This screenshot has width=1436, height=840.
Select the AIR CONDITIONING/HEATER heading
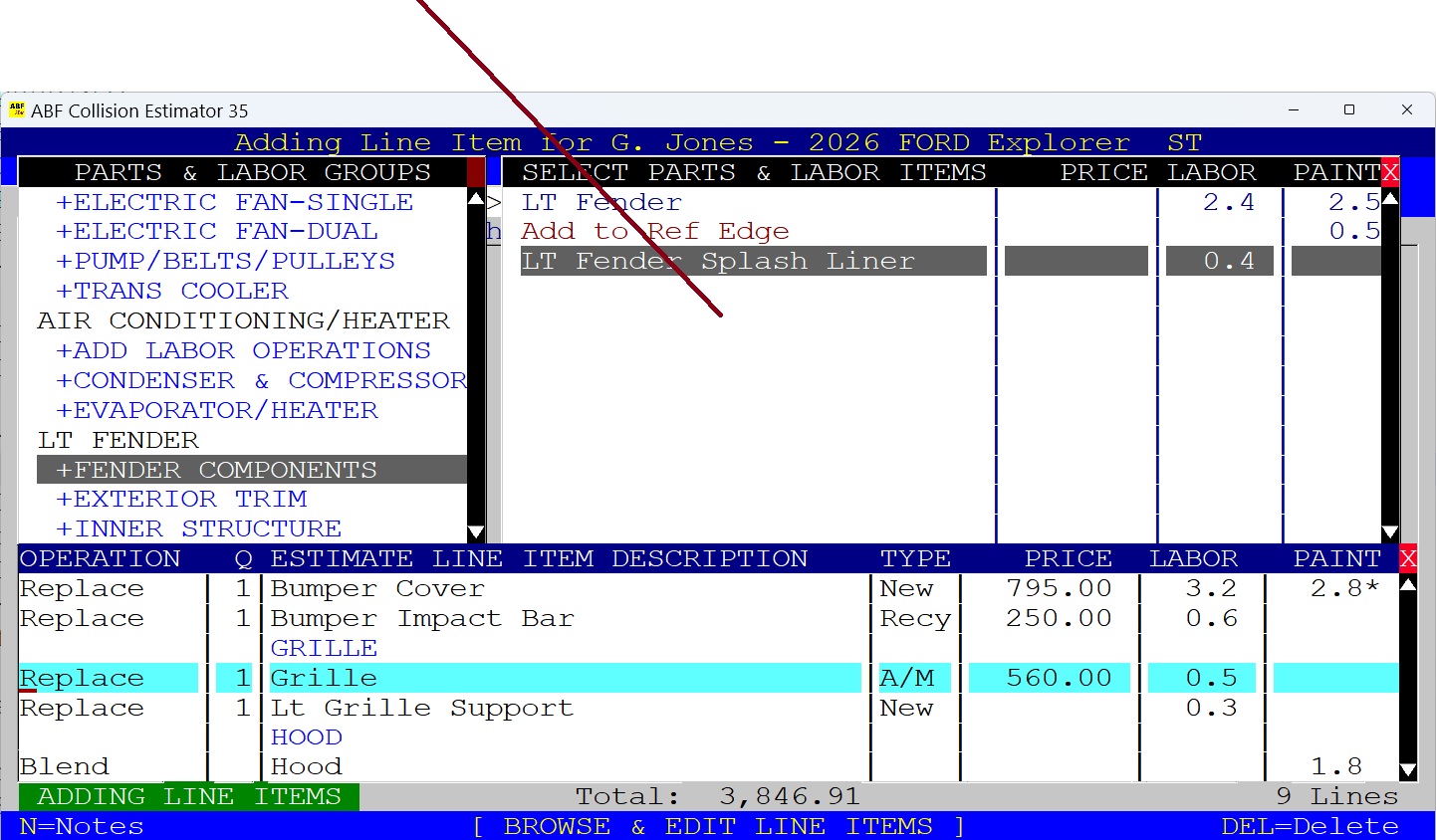tap(243, 319)
